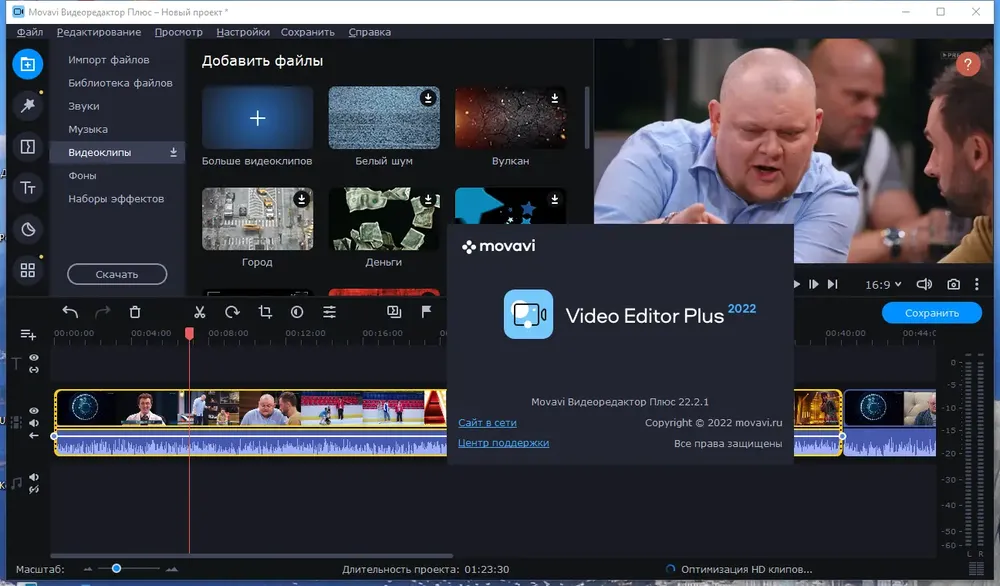Zoom out timeline with small mountains icon
1000x586 pixels.
tap(88, 569)
